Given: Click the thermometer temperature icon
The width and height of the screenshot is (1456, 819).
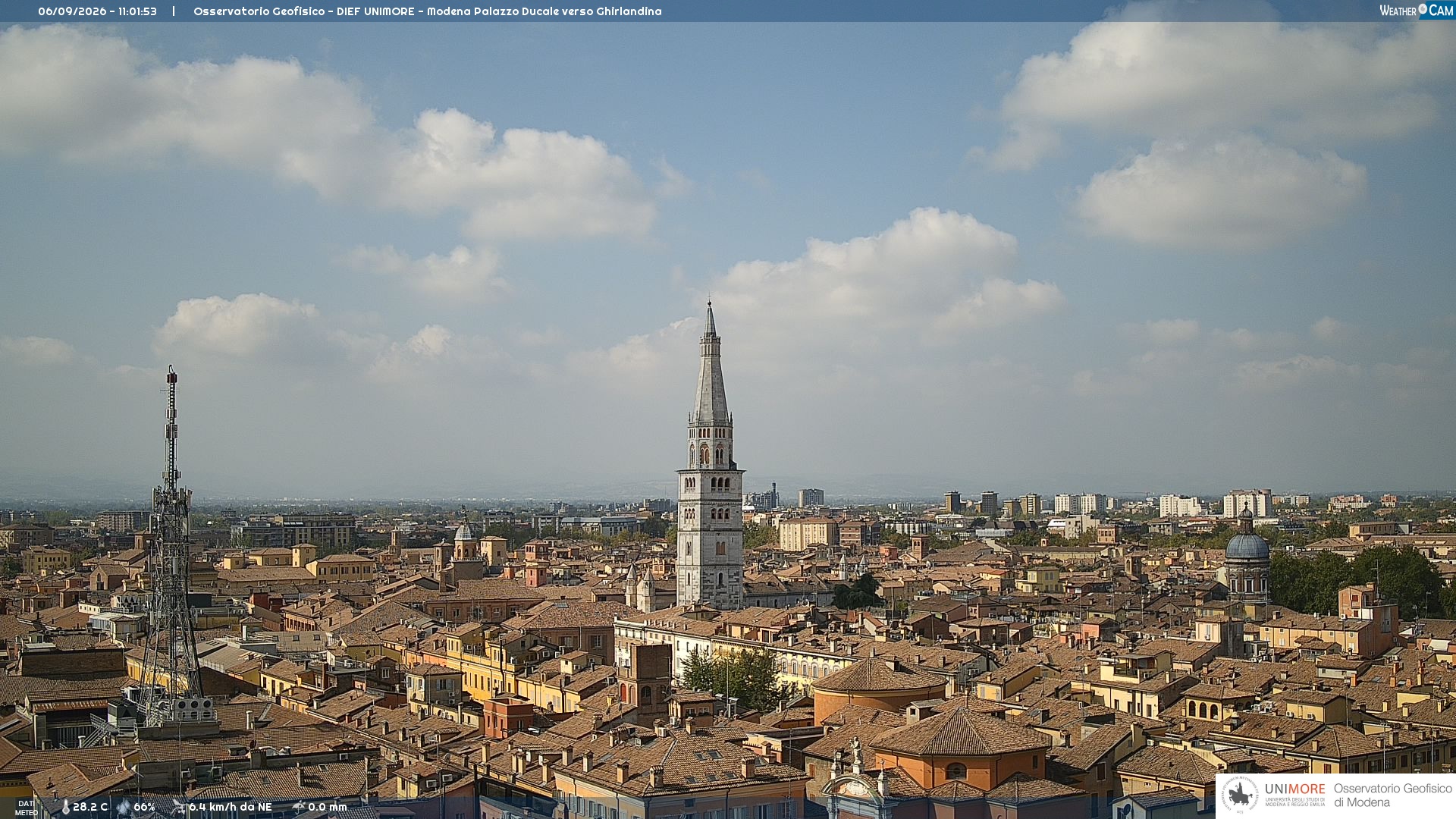Looking at the screenshot, I should 66,808.
